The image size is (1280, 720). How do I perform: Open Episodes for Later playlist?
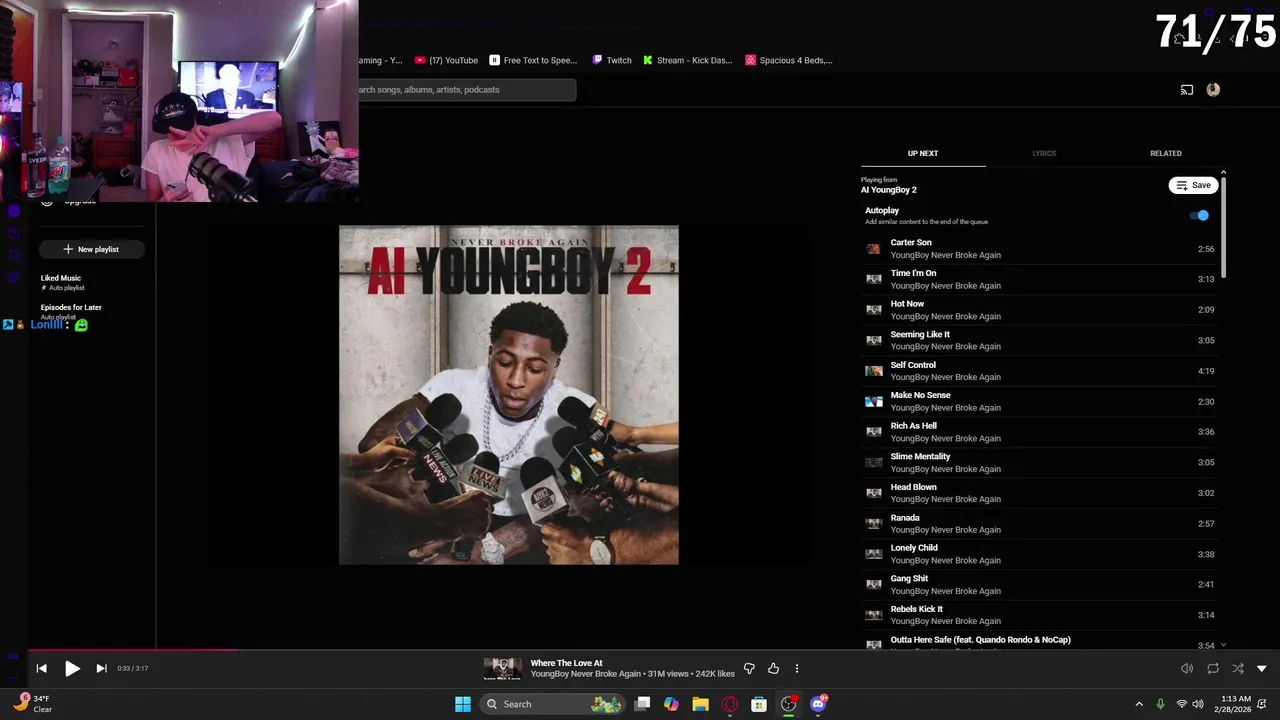[72, 311]
